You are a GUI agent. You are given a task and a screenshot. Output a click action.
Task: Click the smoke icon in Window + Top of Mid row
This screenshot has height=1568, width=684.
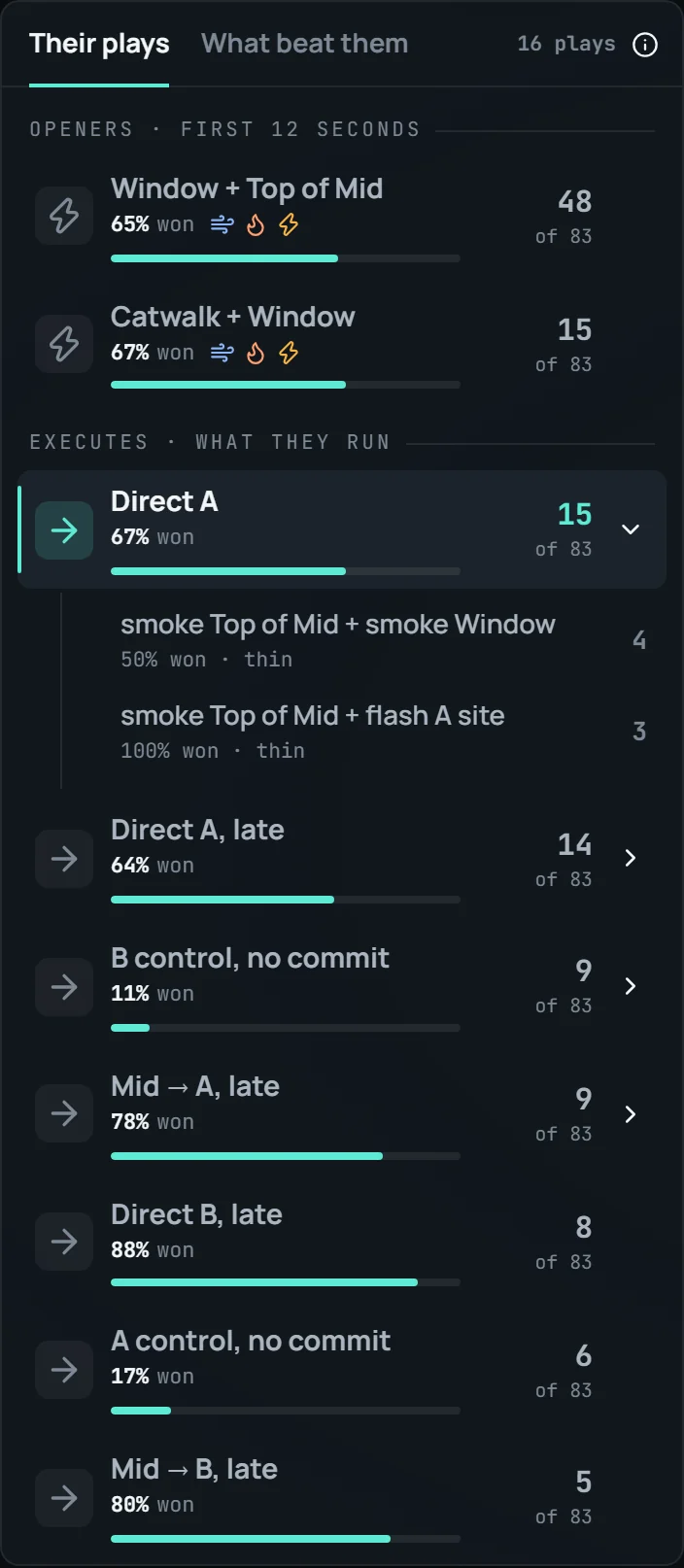[222, 224]
